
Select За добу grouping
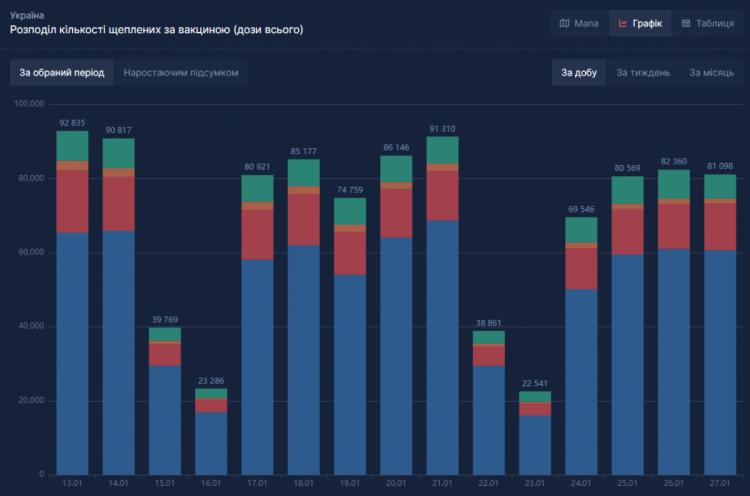point(579,73)
